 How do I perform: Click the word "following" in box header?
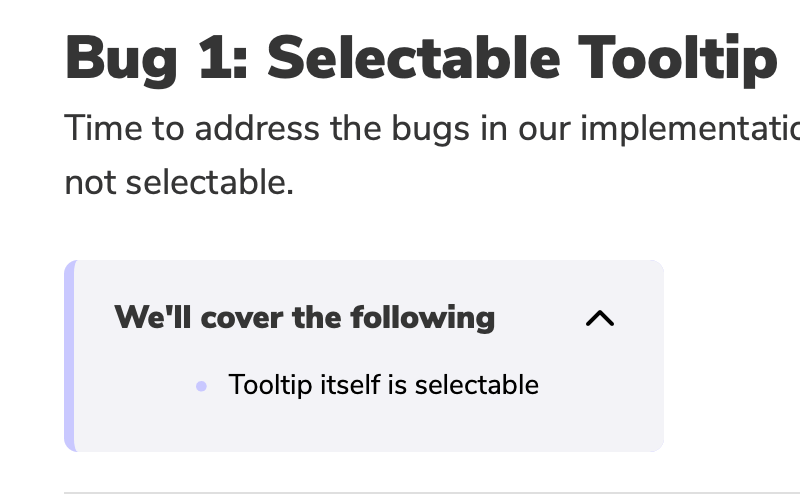click(423, 318)
